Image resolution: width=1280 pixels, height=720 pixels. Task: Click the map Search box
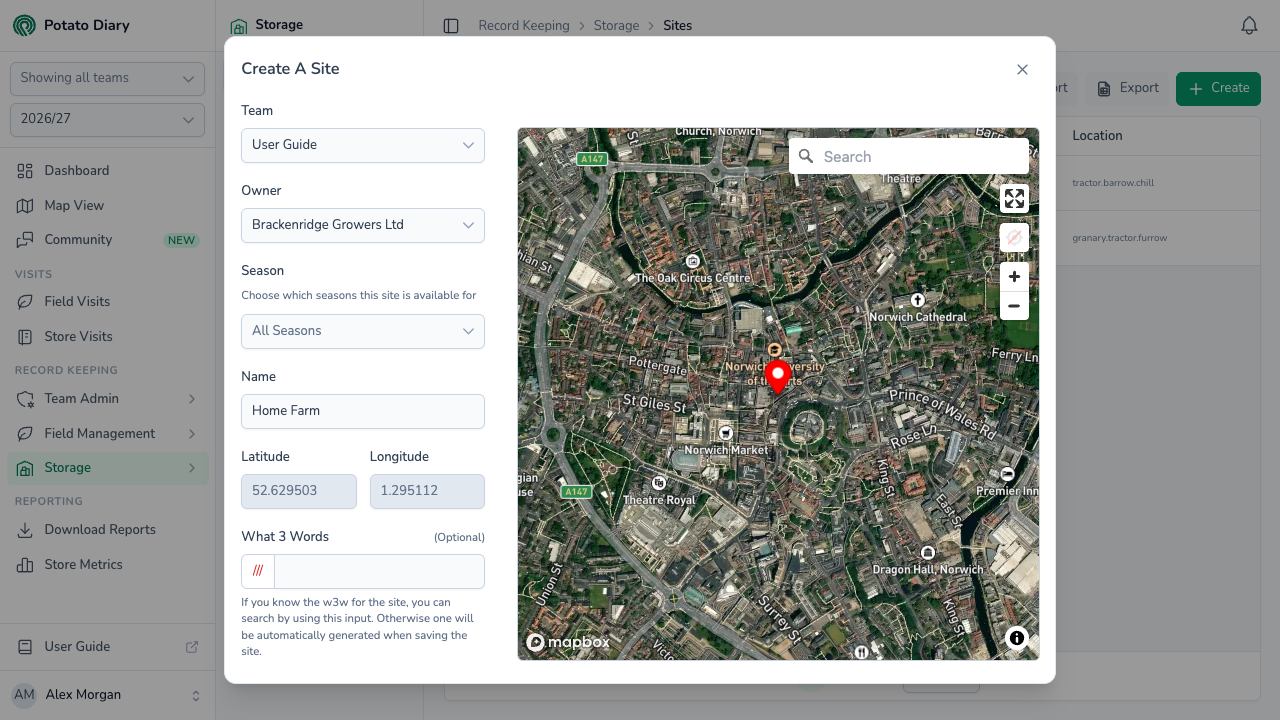[909, 156]
